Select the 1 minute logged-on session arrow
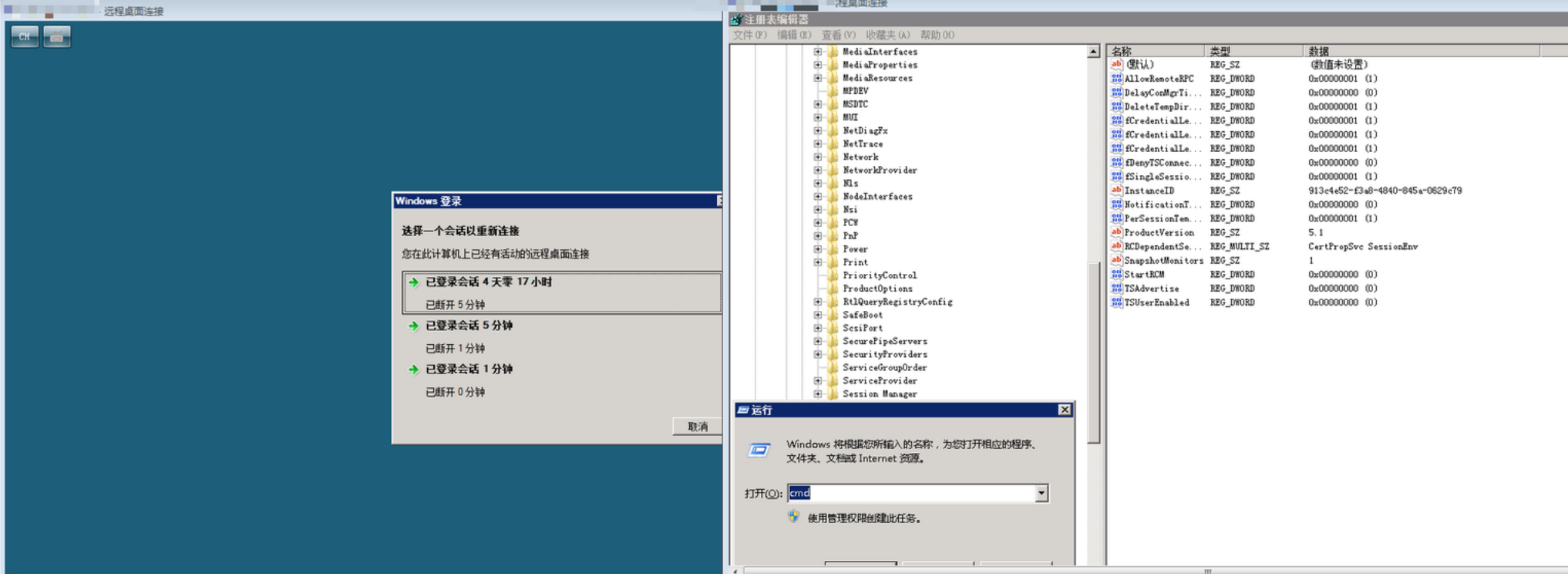The width and height of the screenshot is (1568, 574). 413,370
